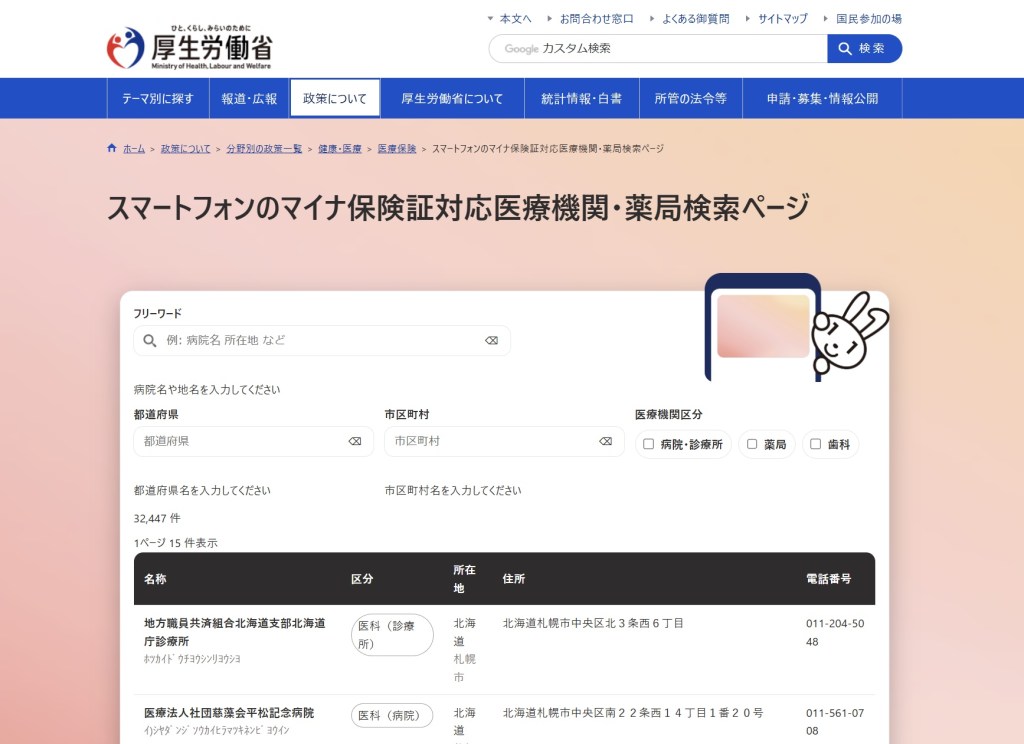Open the 統計情報・白書 menu tab
Image resolution: width=1024 pixels, height=744 pixels.
tap(581, 99)
